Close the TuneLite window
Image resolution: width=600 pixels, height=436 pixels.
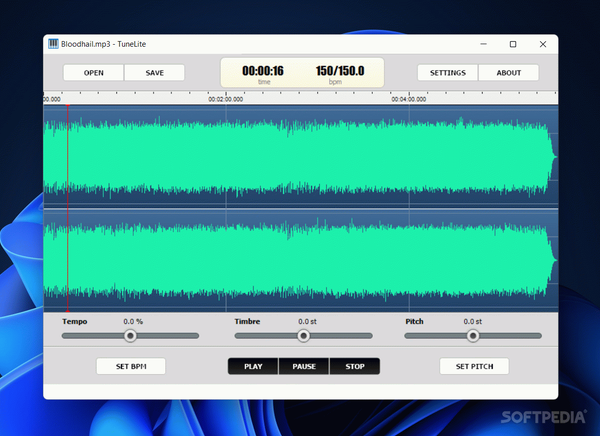point(543,44)
